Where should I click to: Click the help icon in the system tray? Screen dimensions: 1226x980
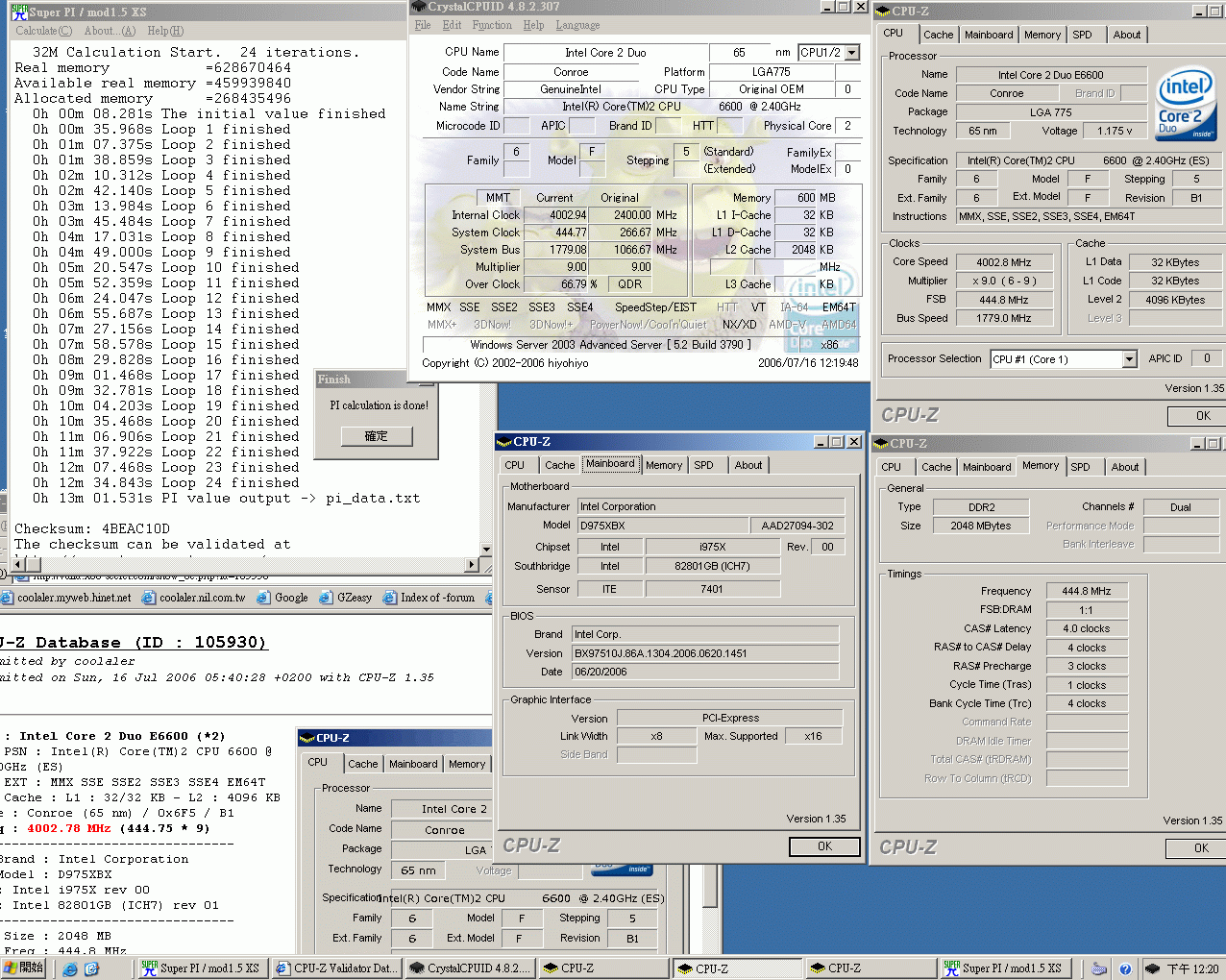1125,968
